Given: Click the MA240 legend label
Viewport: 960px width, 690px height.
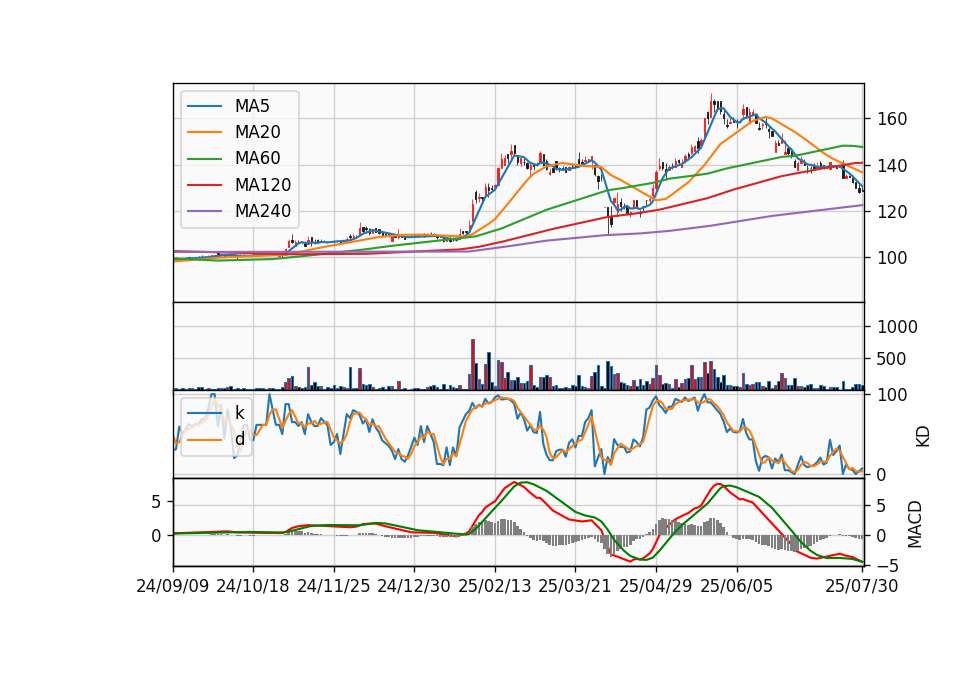Looking at the screenshot, I should (x=263, y=211).
